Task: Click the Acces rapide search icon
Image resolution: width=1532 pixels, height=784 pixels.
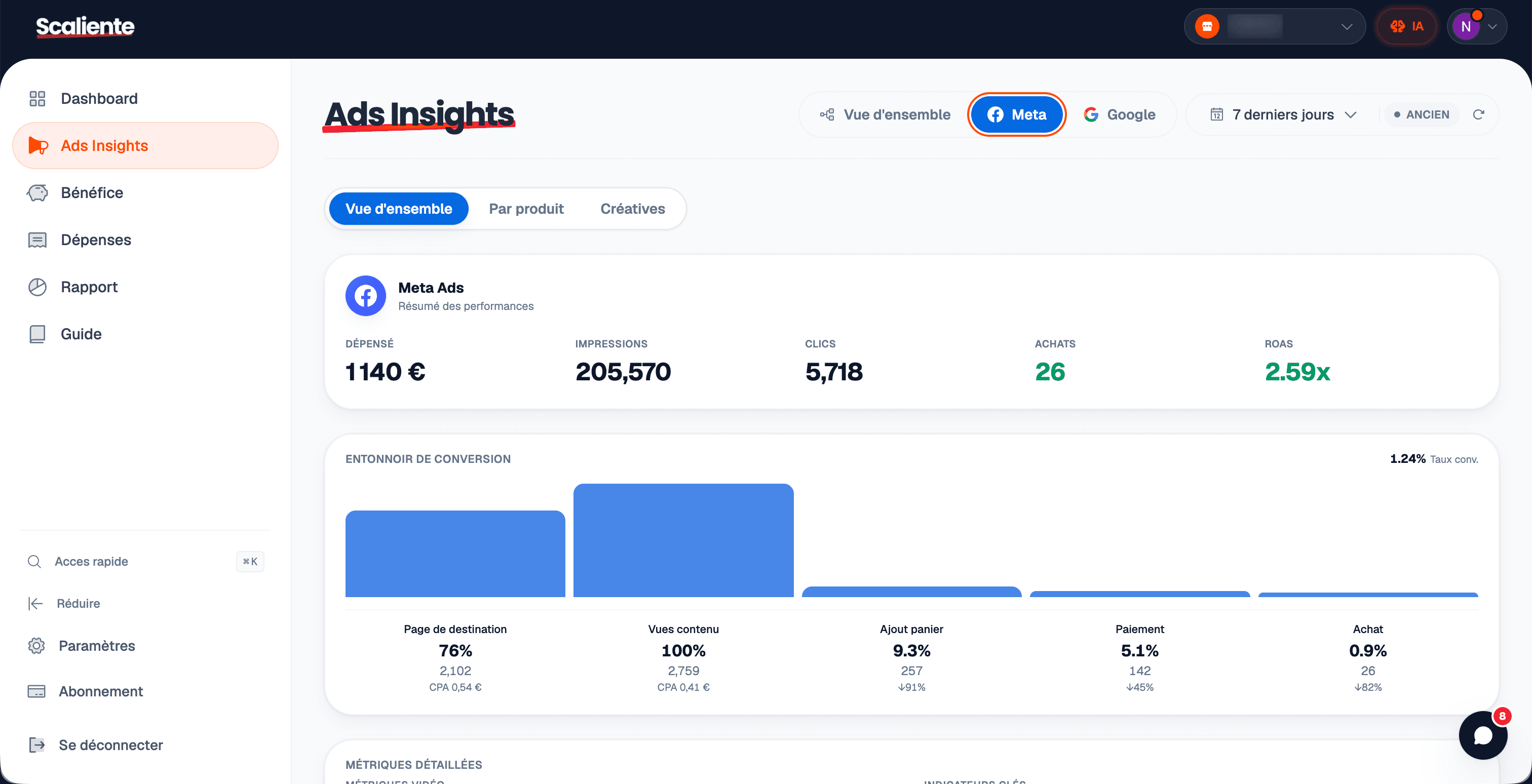Action: click(34, 562)
